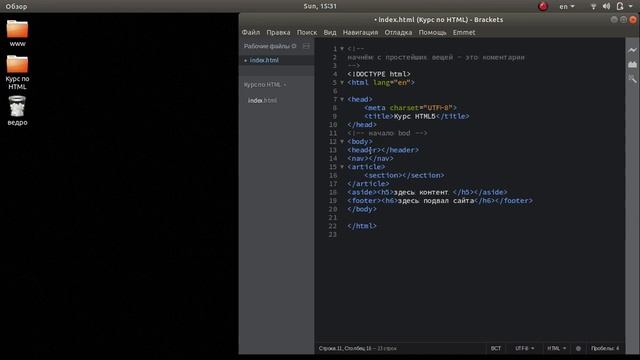Toggle the ВСТ insert mode indicator
This screenshot has width=640, height=360.
496,349
